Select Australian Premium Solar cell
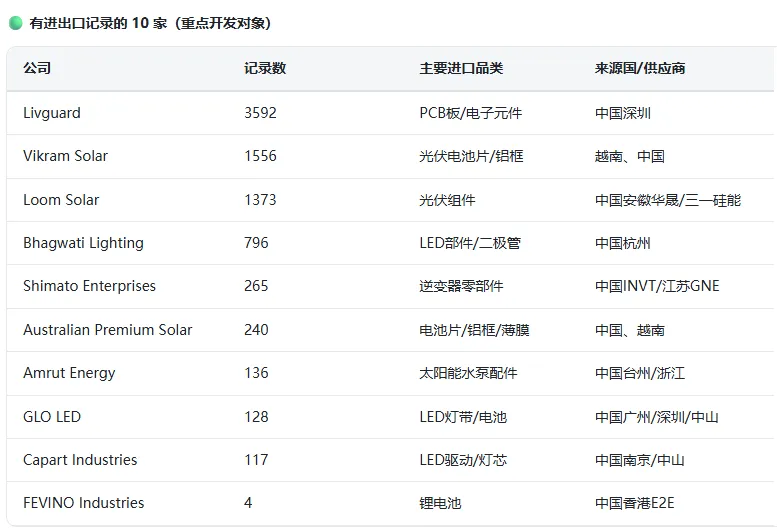The height and width of the screenshot is (531, 777). pyautogui.click(x=108, y=329)
